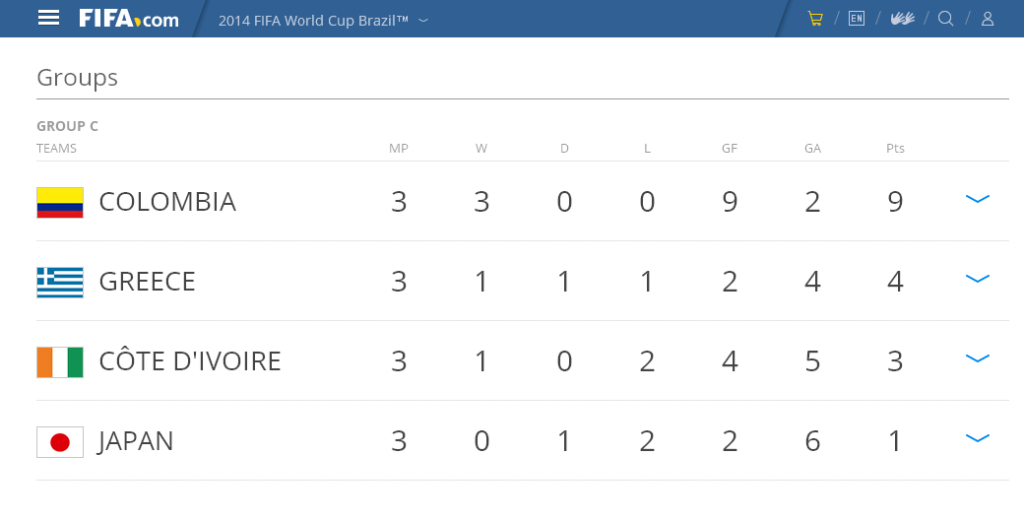Expand the Greece row chevron
Screen dimensions: 1024x519
coord(978,279)
